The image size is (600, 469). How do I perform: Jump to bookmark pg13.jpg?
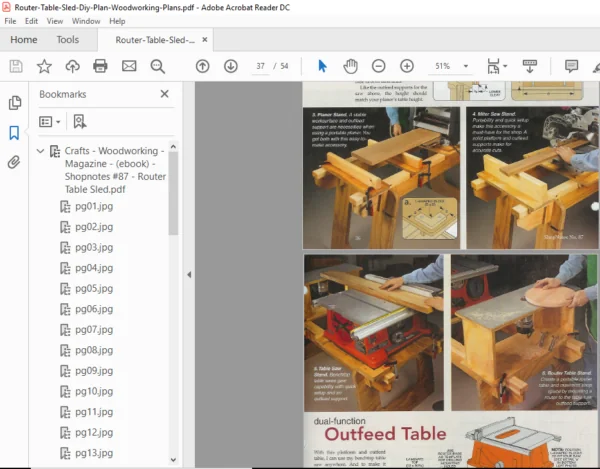pos(94,453)
